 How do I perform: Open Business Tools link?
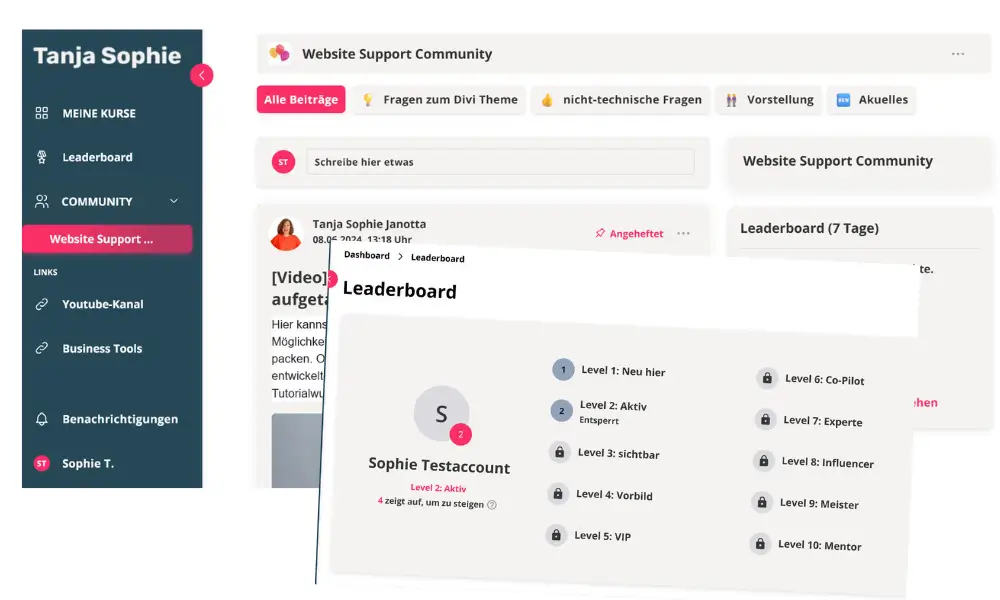click(x=102, y=348)
